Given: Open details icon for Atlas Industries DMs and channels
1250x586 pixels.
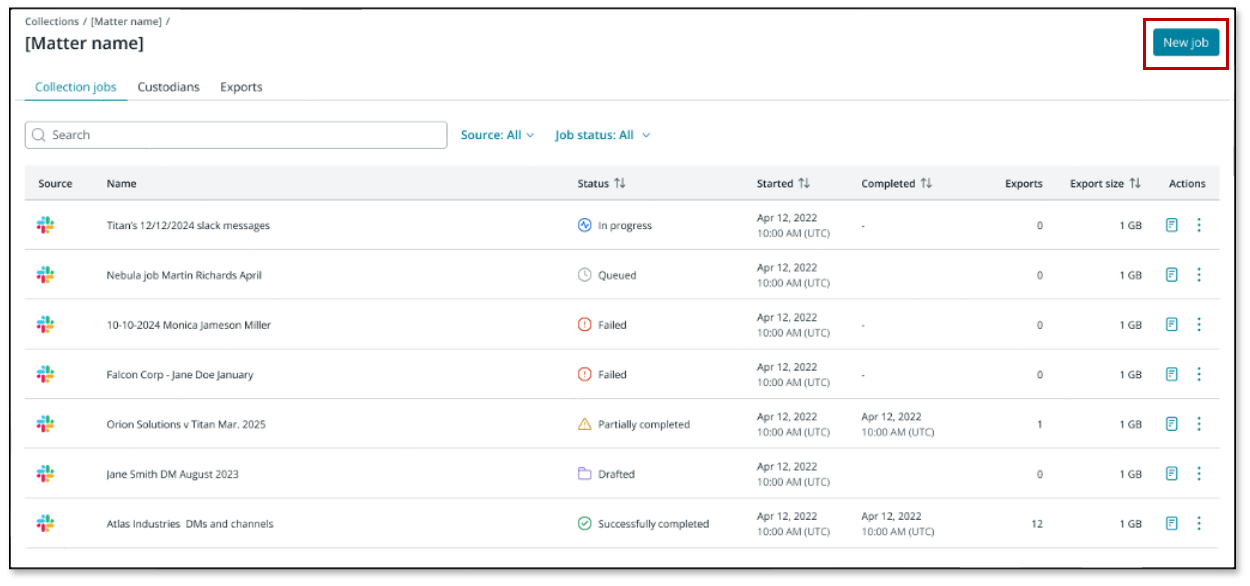Looking at the screenshot, I should (x=1172, y=523).
